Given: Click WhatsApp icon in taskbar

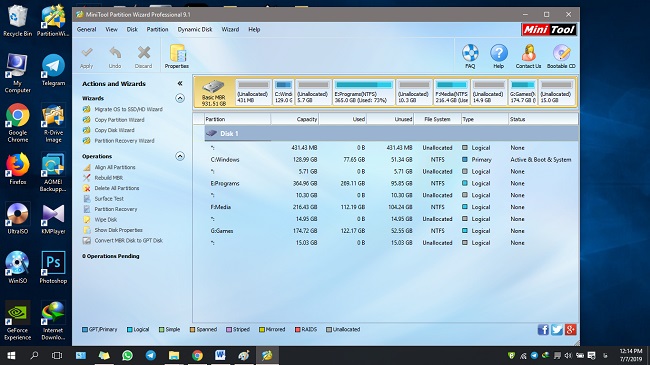Looking at the screenshot, I should pos(127,355).
